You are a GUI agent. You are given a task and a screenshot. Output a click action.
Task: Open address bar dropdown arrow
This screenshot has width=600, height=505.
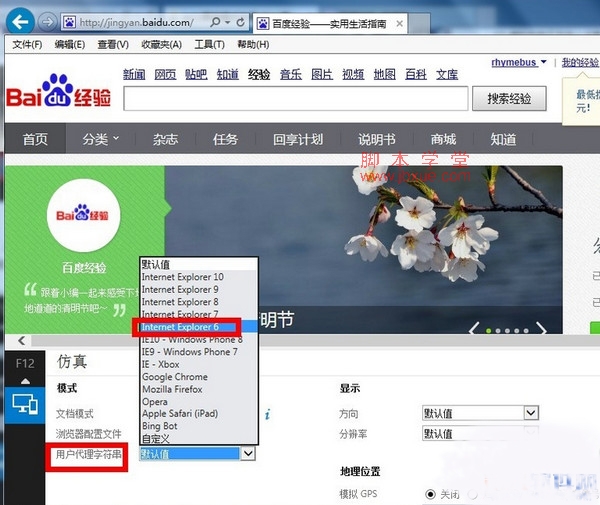[228, 22]
